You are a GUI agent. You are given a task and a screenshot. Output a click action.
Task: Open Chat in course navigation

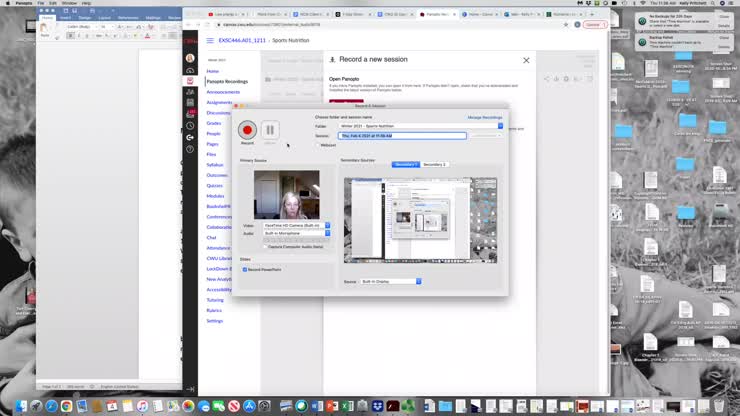tap(211, 238)
